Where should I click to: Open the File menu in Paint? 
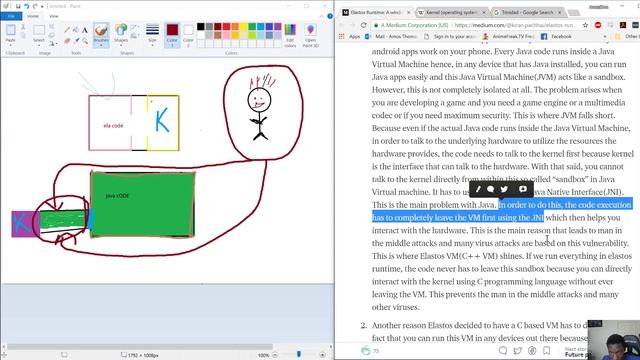tap(11, 16)
